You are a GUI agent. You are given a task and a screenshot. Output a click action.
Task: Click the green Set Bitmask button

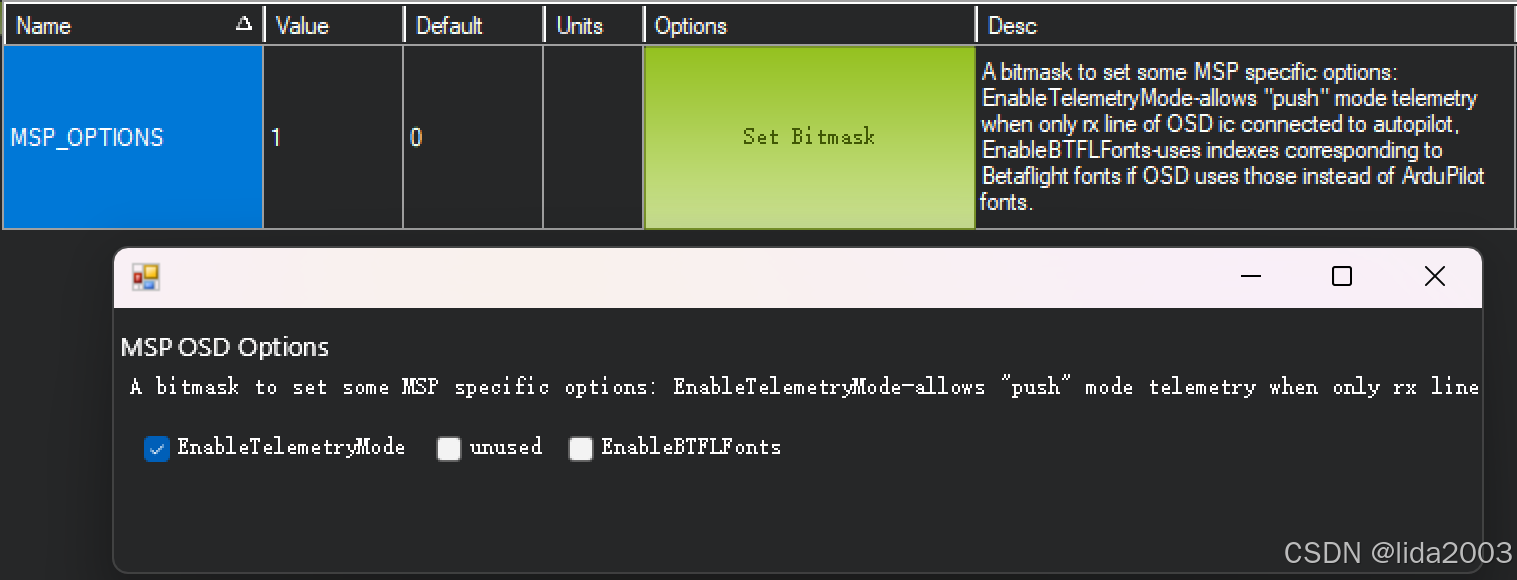[x=809, y=137]
